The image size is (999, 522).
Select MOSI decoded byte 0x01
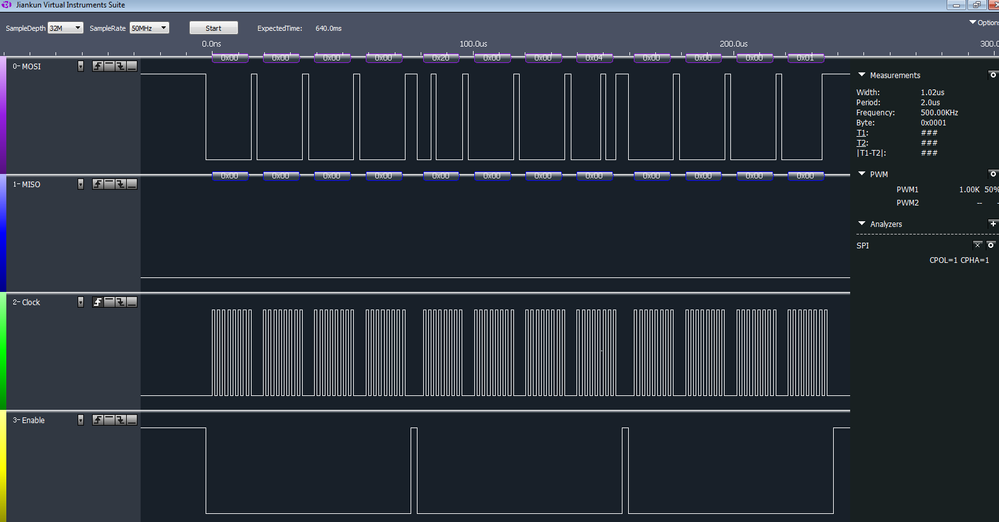coord(805,58)
